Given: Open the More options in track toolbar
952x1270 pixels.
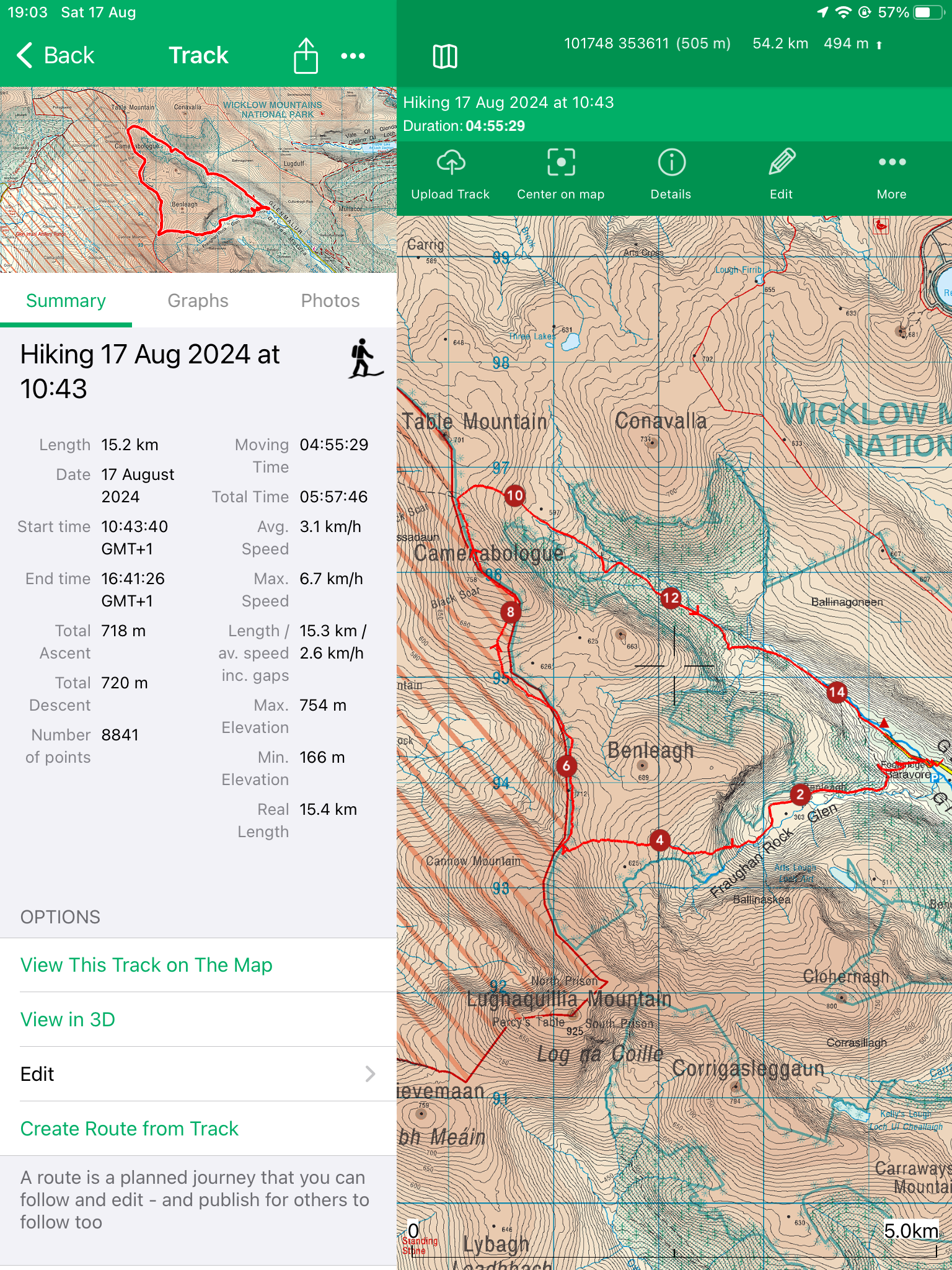Looking at the screenshot, I should tap(892, 163).
